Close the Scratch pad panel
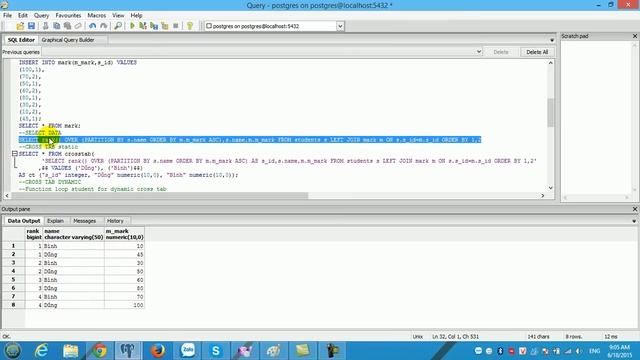The image size is (640, 360). tap(635, 36)
